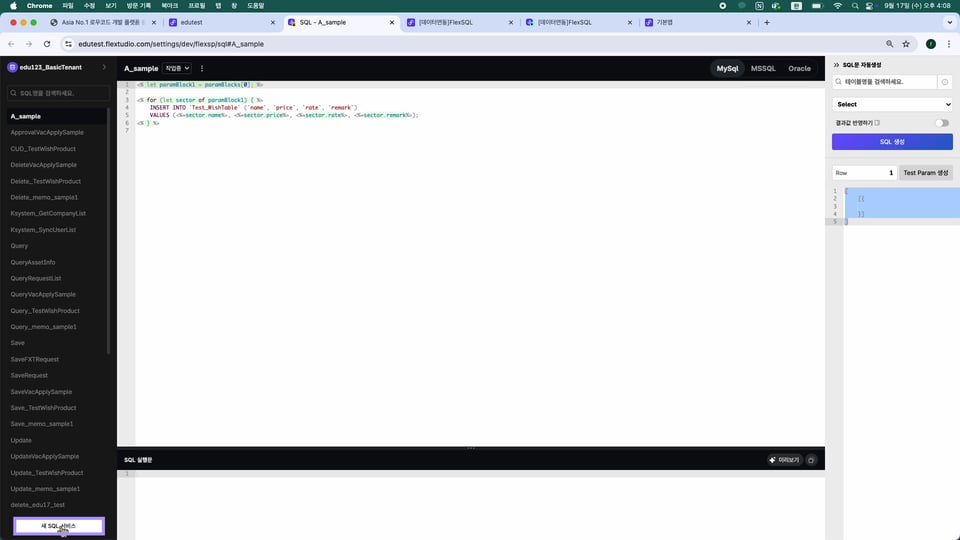This screenshot has height=540, width=960.
Task: Select SaveRequest in the list
Action: click(29, 375)
